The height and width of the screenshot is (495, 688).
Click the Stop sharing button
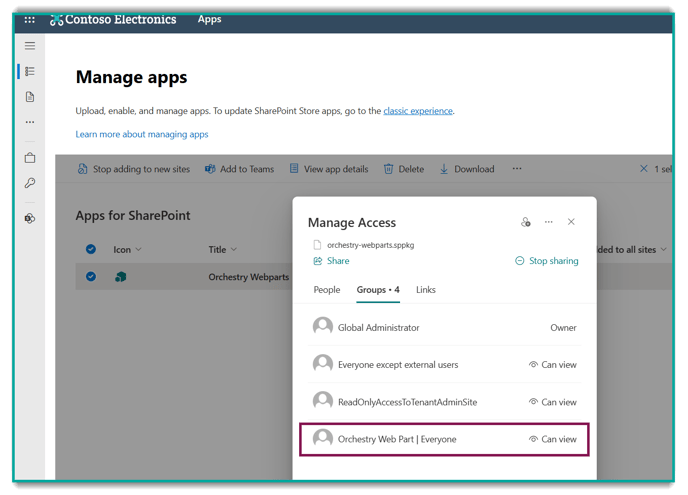point(546,261)
